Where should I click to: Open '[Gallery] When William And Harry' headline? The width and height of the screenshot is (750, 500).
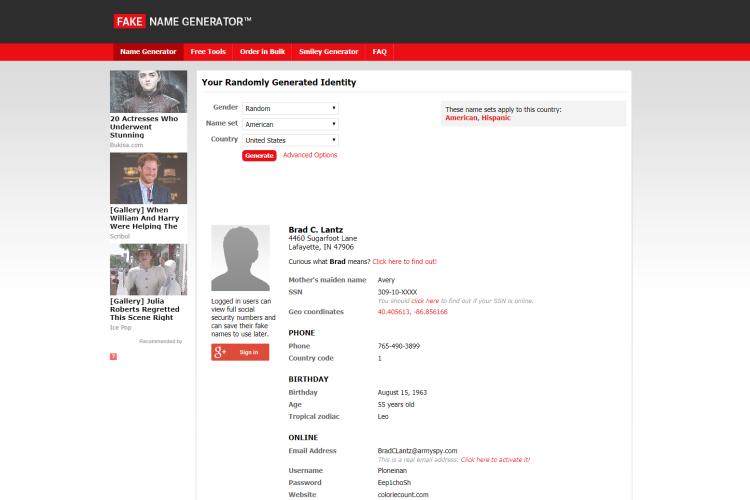tap(144, 218)
